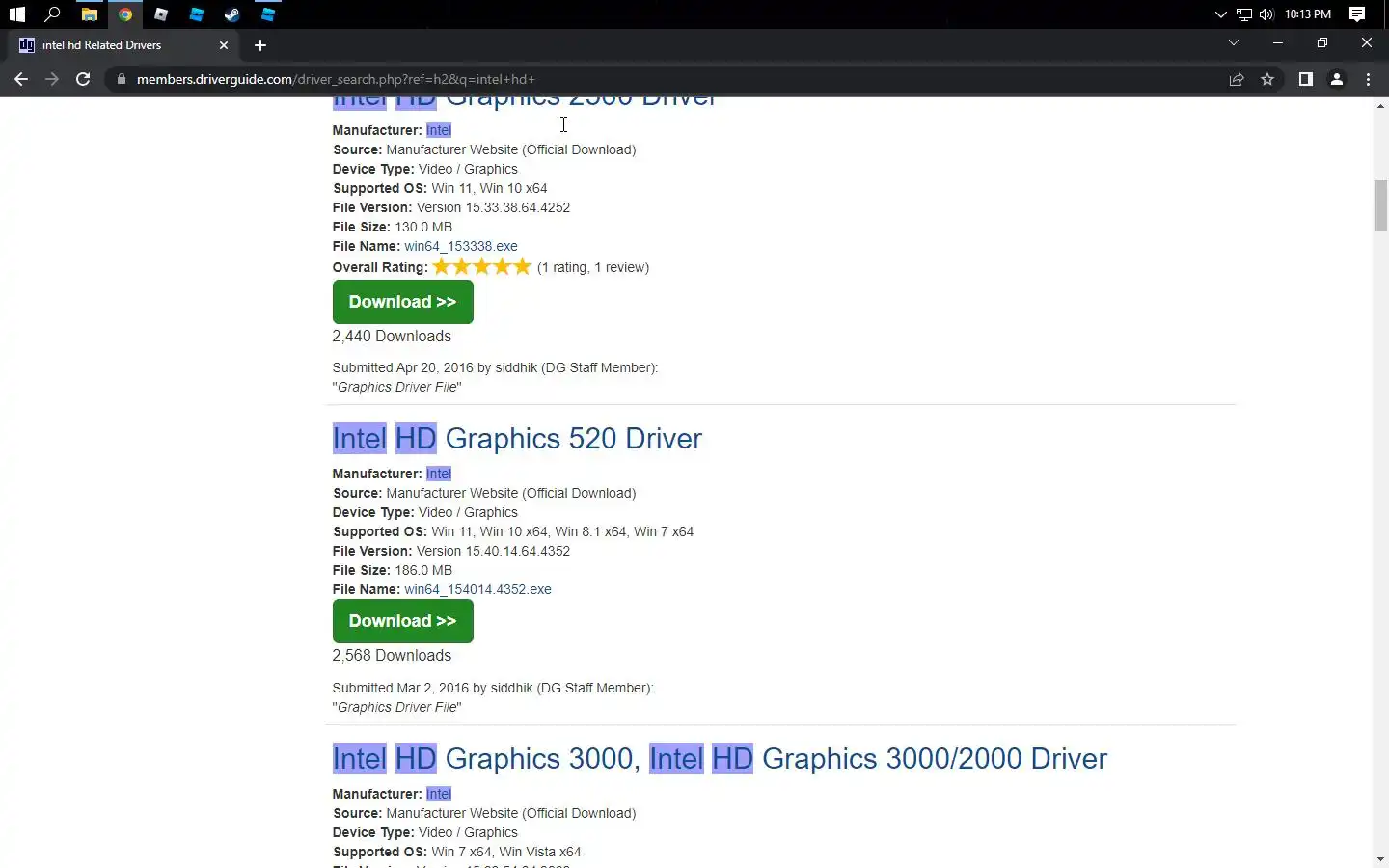Open Chrome's three-dot menu
Image resolution: width=1389 pixels, height=868 pixels.
1368,79
